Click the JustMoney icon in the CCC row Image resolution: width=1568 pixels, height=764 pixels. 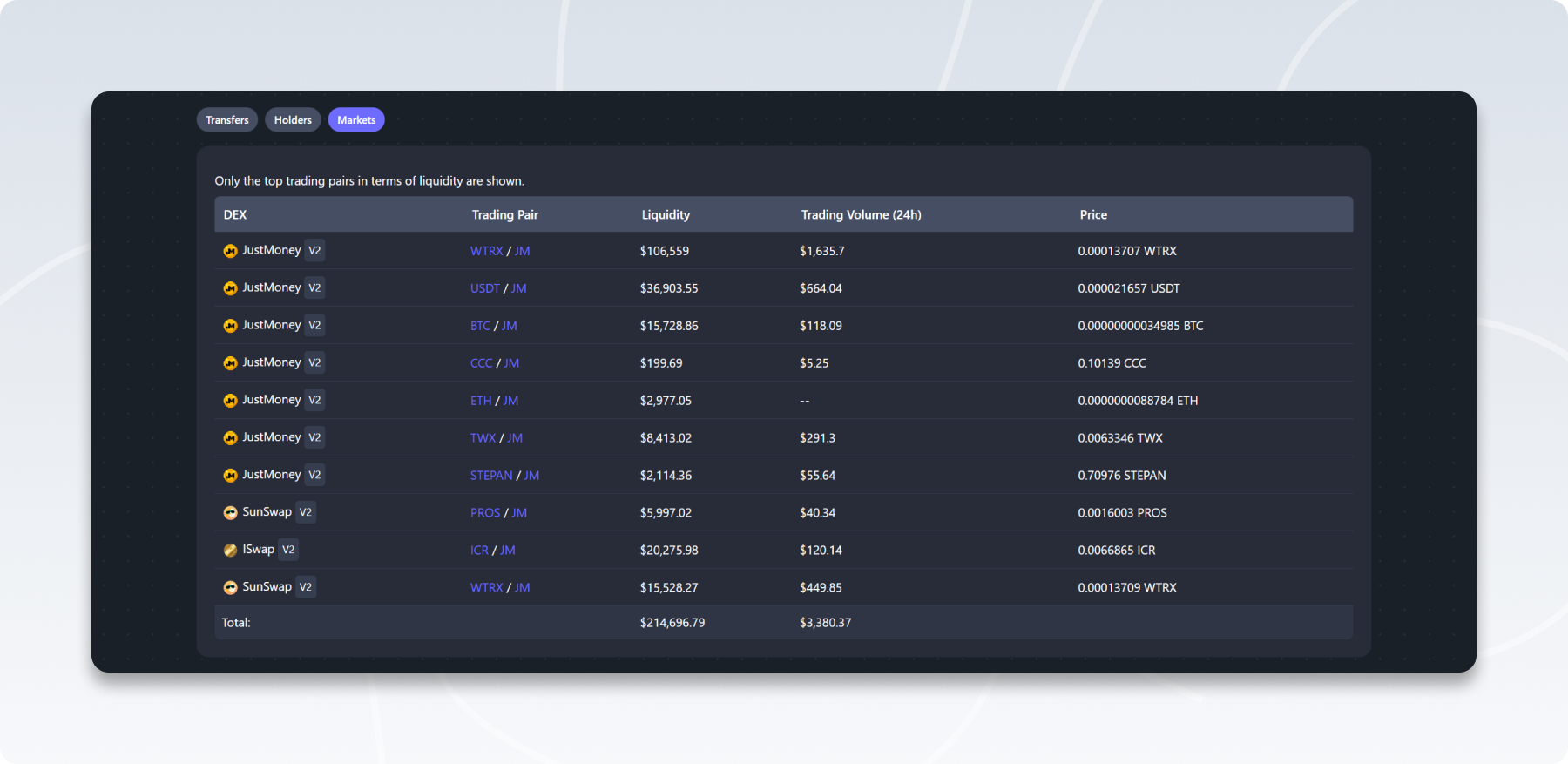(230, 363)
